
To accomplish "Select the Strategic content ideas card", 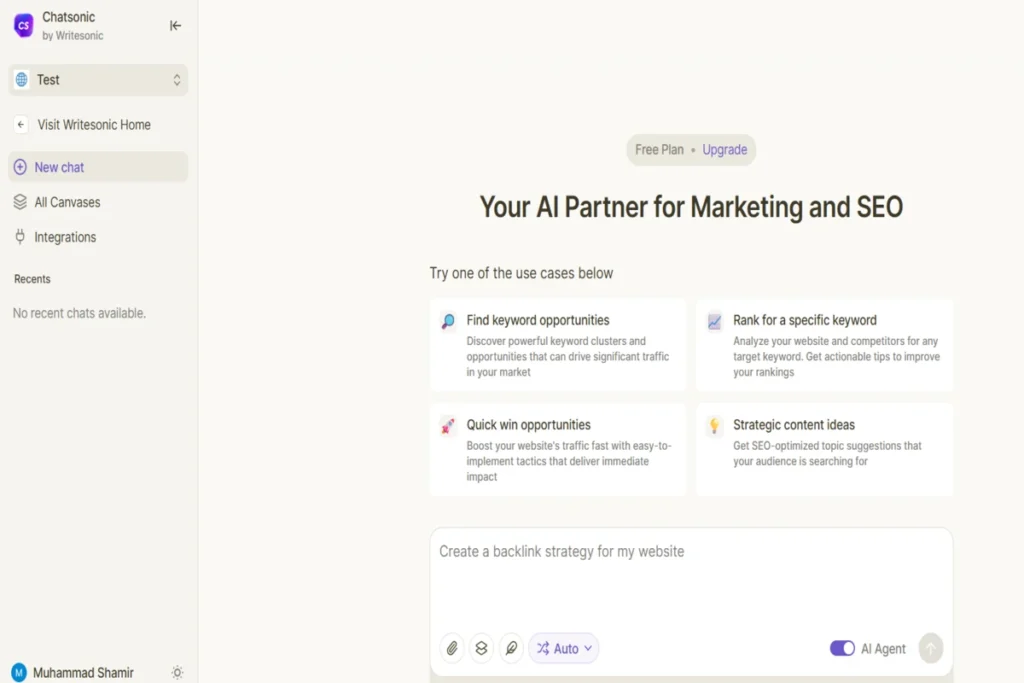I will [x=824, y=449].
